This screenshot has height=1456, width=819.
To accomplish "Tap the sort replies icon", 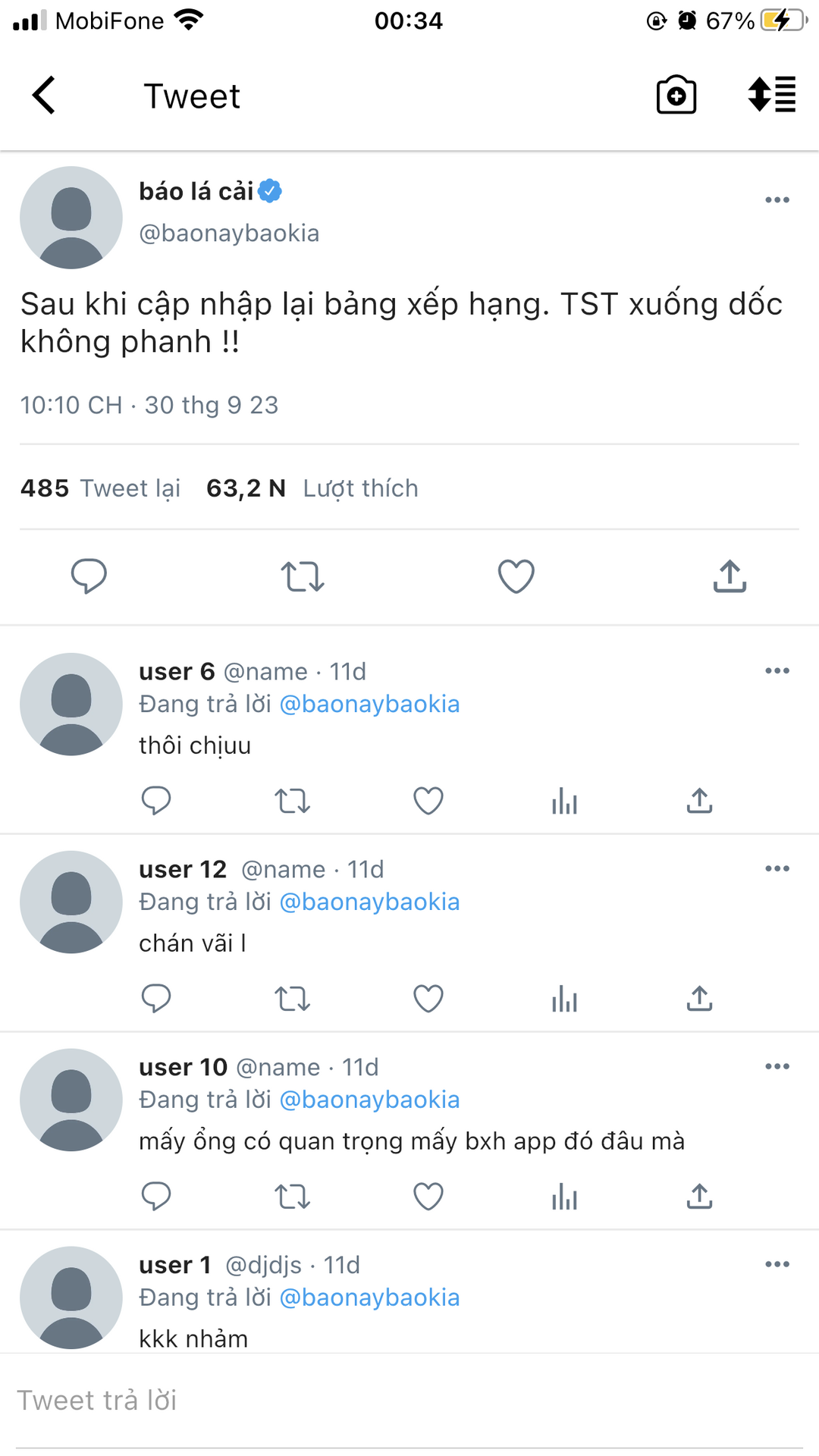I will (771, 96).
